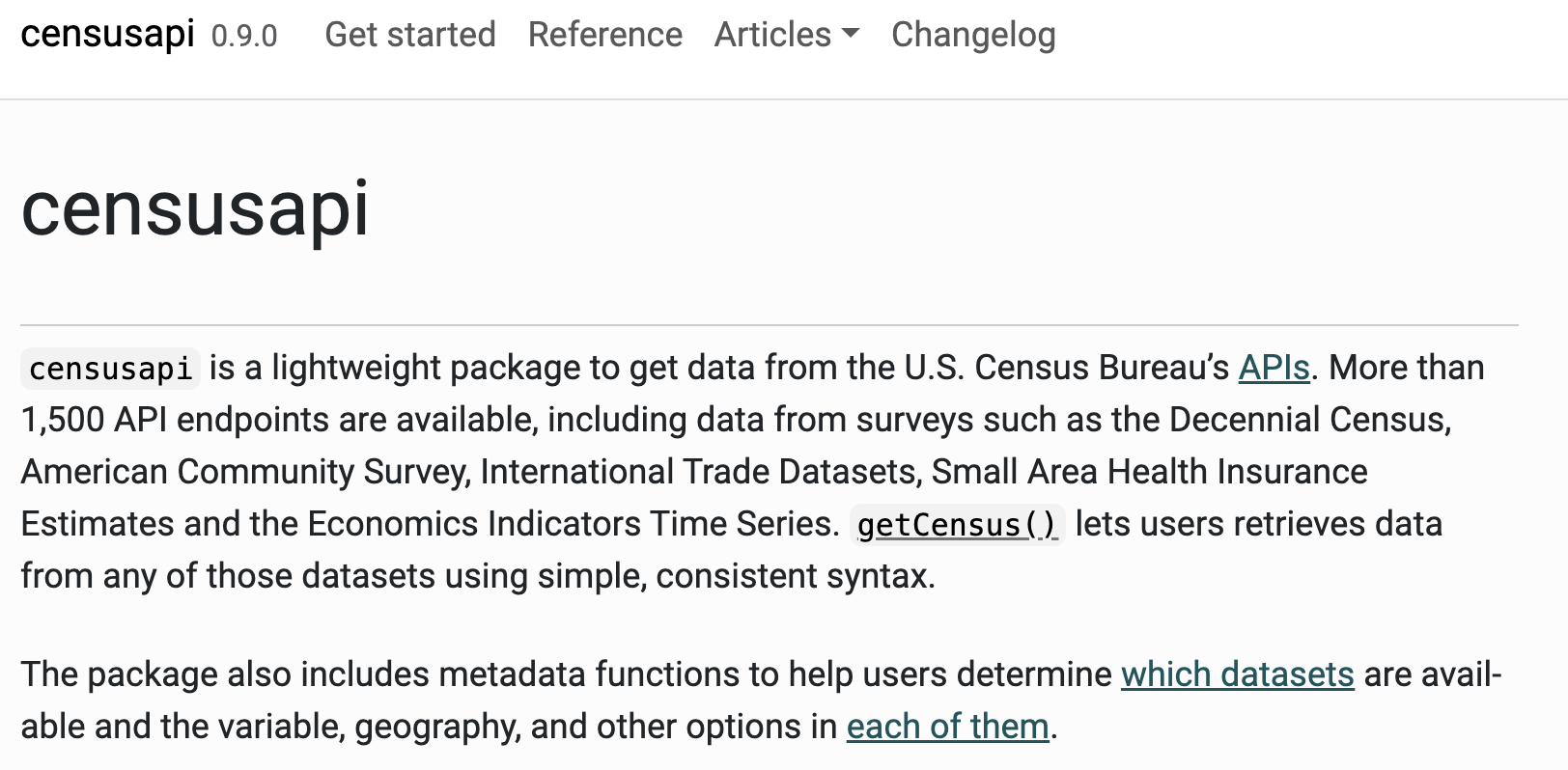Open the Reference navbar item

[605, 35]
